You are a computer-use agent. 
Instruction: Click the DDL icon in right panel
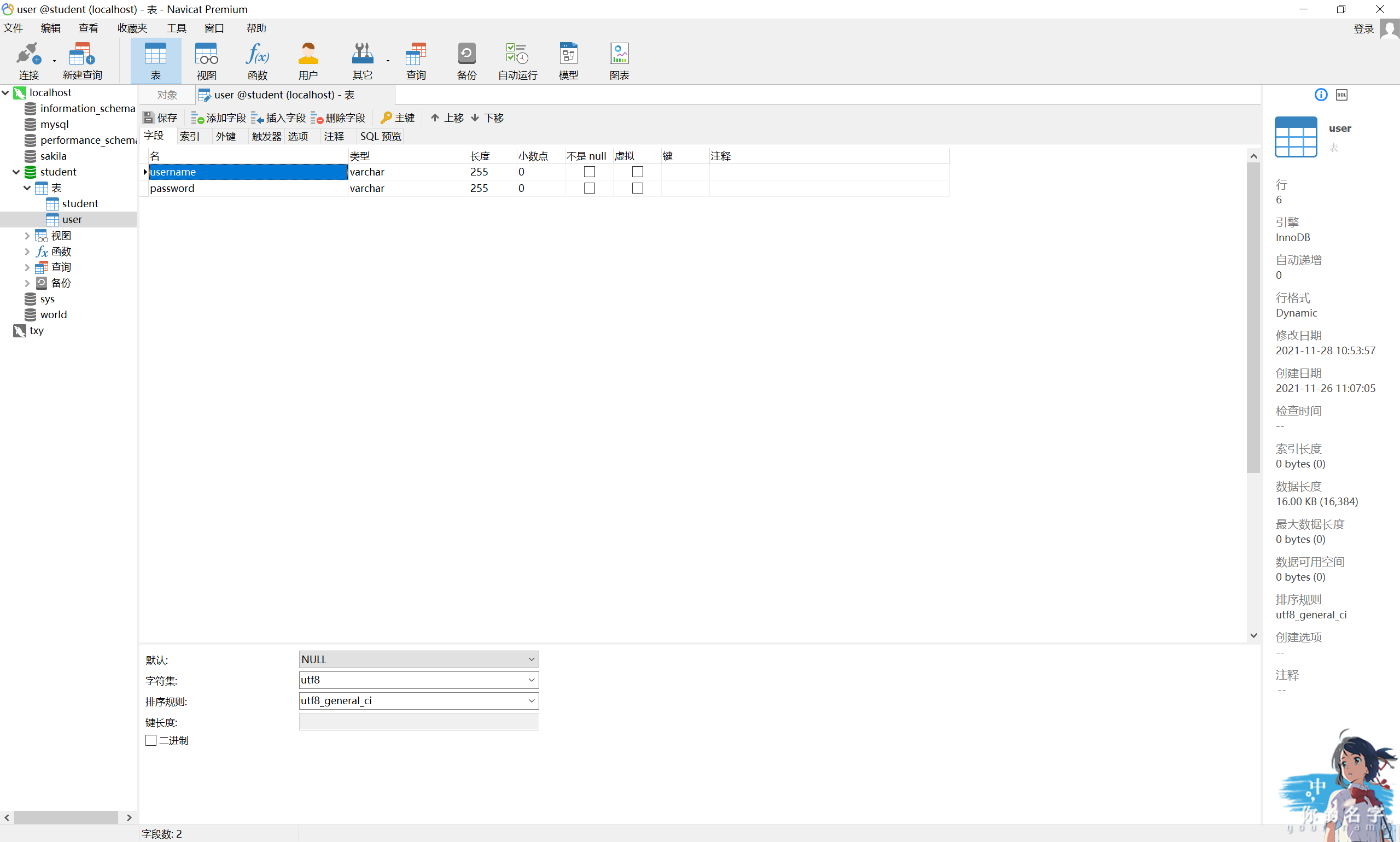pyautogui.click(x=1341, y=95)
